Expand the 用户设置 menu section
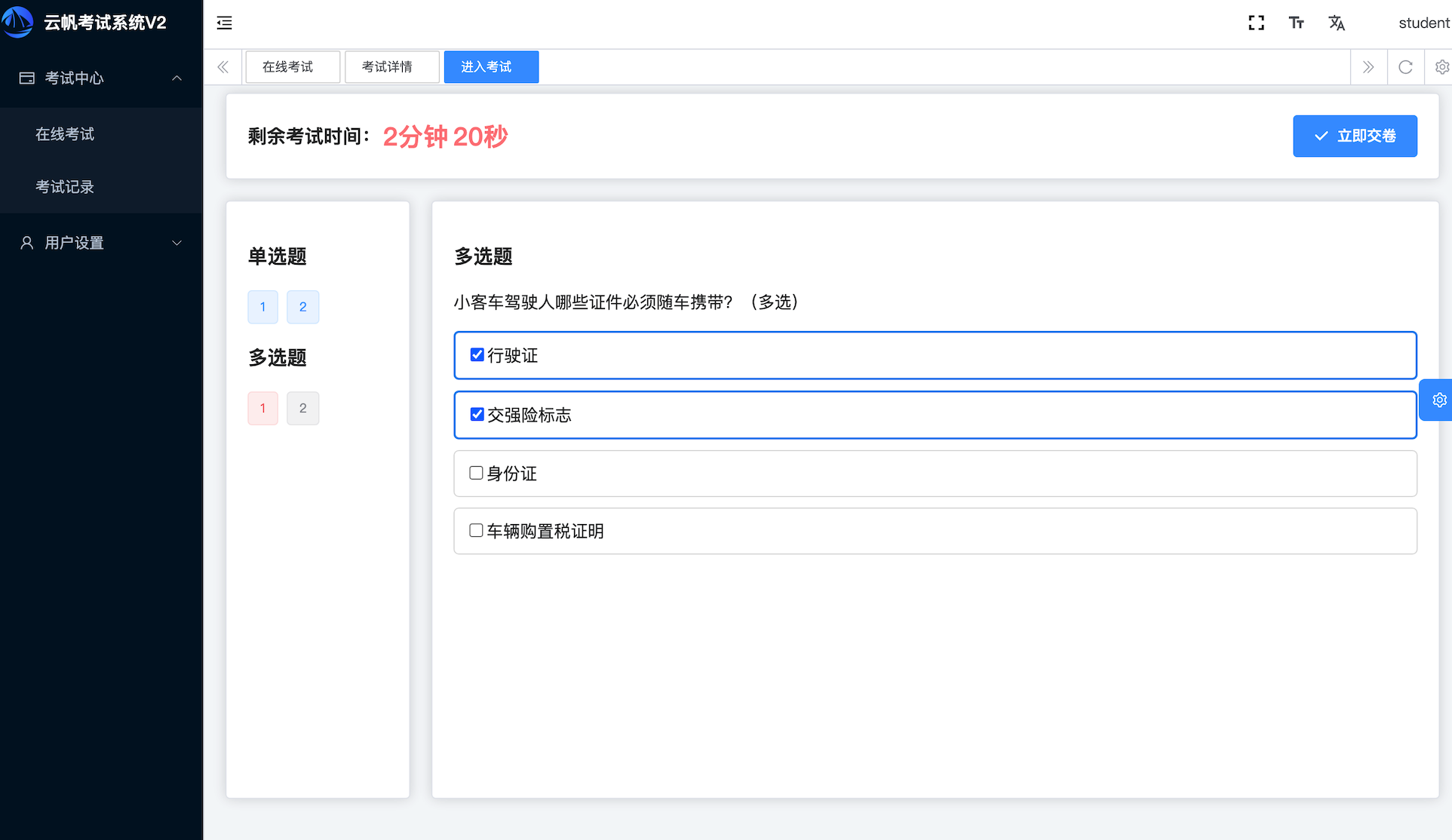This screenshot has height=840, width=1452. pos(177,243)
